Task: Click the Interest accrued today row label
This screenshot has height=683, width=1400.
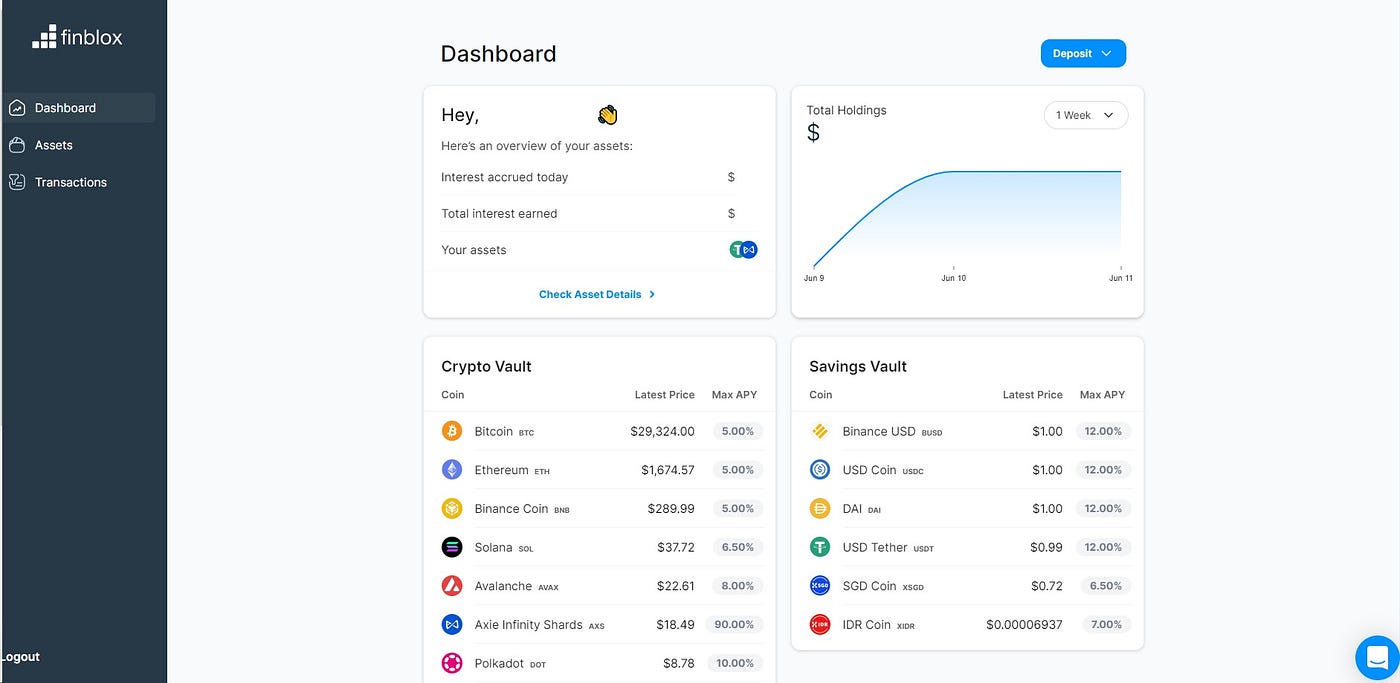Action: pos(504,177)
